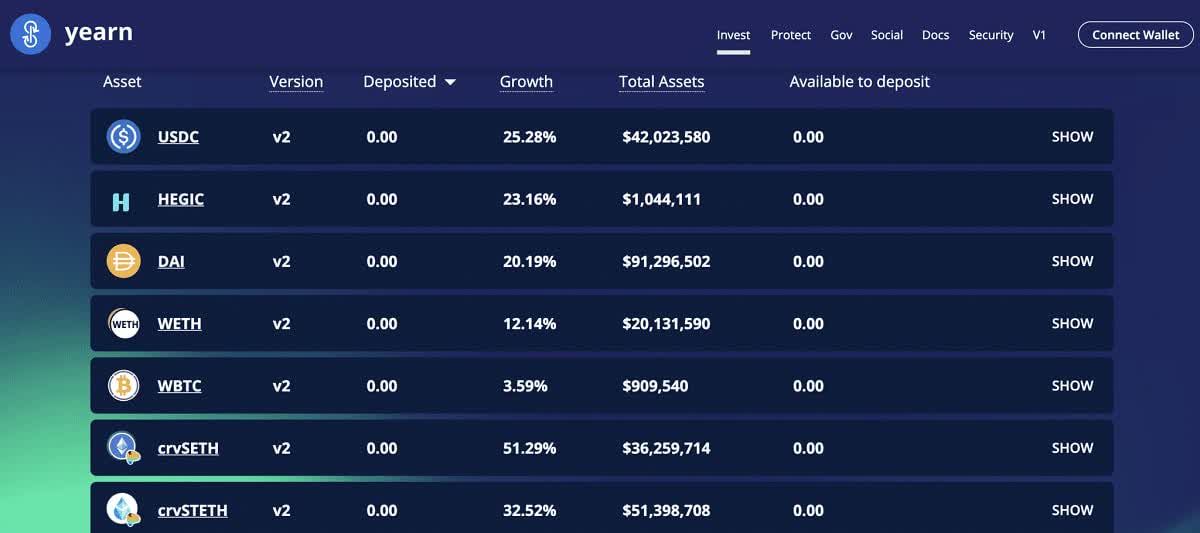Expand the USDC row with SHOW
The image size is (1200, 533).
coord(1072,137)
